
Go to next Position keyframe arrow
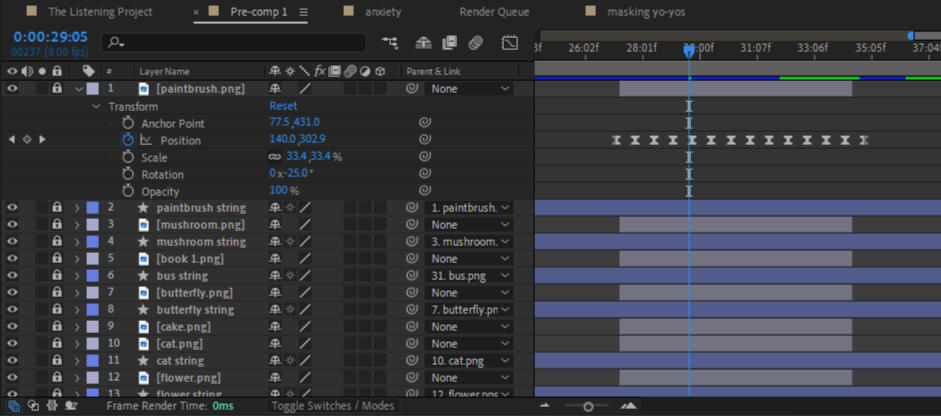click(42, 140)
